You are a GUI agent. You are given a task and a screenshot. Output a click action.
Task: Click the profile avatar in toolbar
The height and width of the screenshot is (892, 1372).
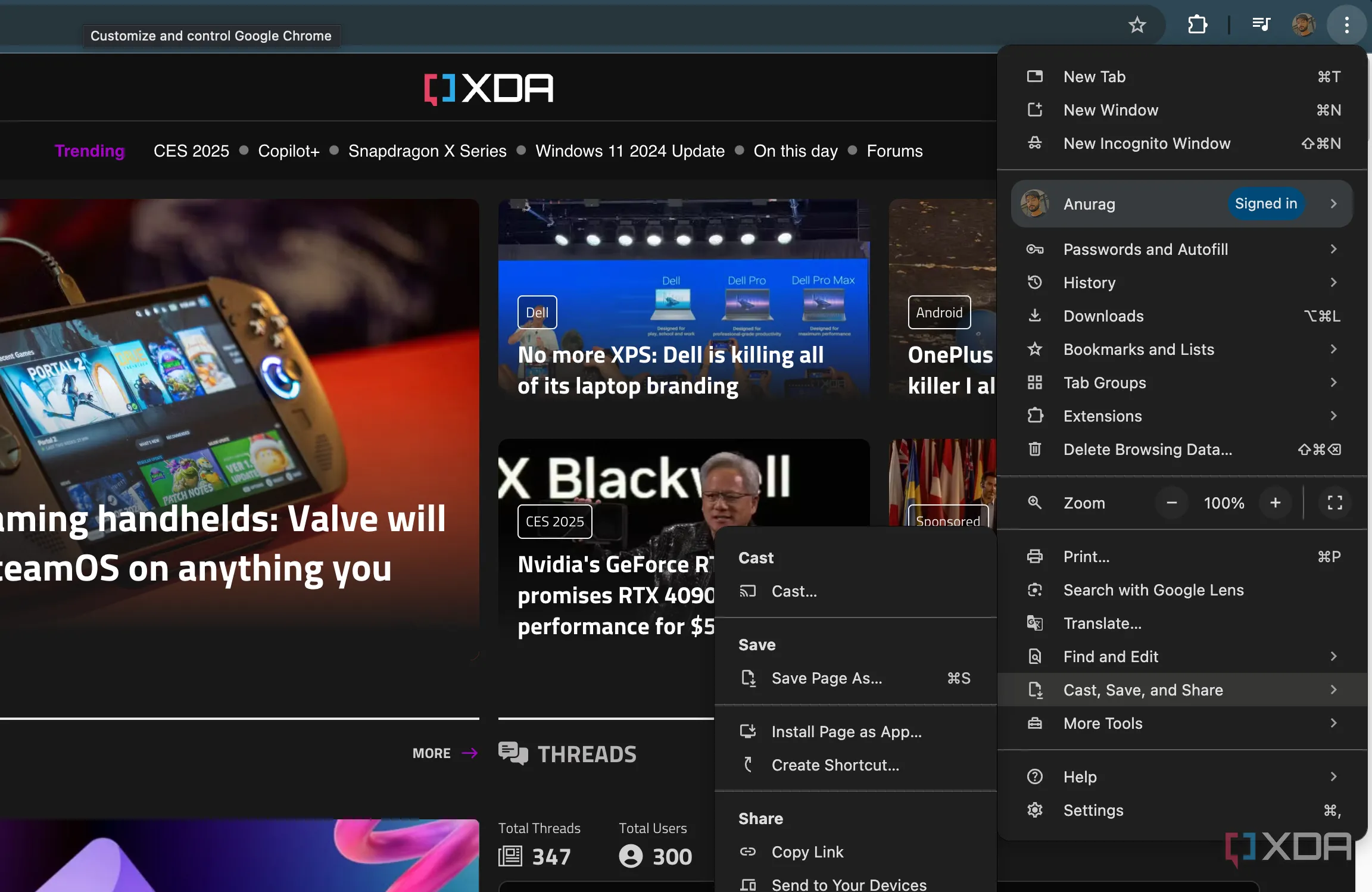click(1303, 25)
